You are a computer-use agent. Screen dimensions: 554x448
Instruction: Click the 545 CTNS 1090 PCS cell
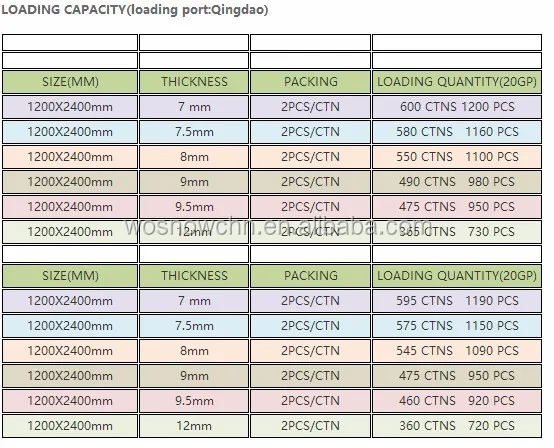[x=457, y=351]
